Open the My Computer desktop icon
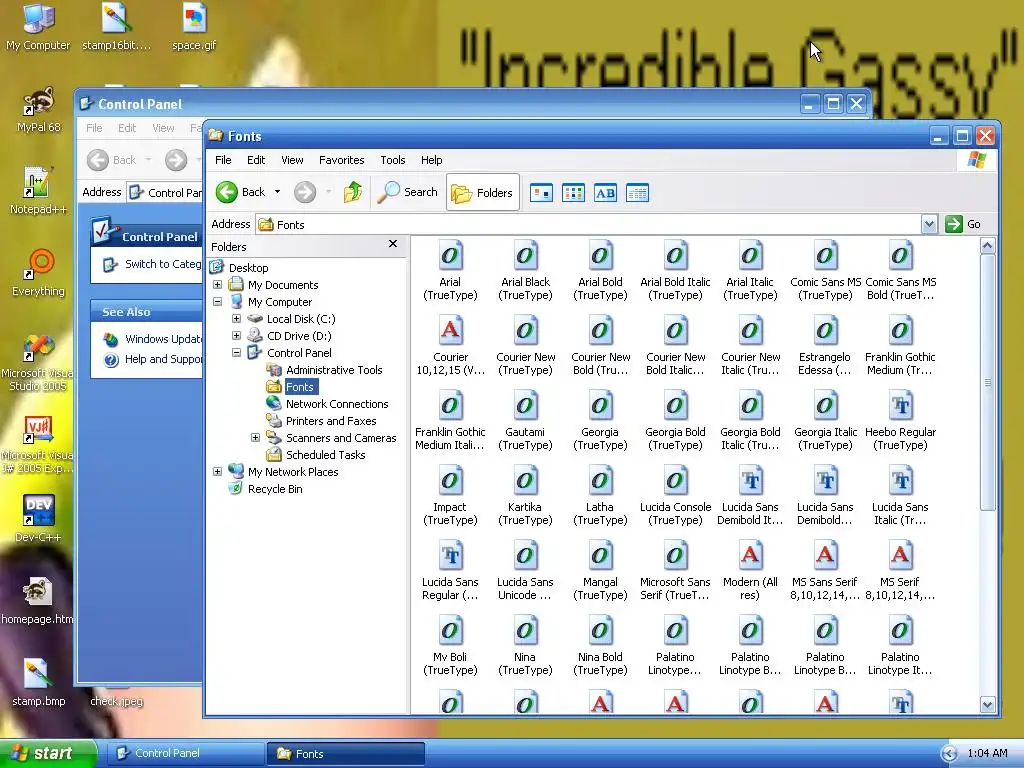Screen dimensions: 1024x768 38,27
